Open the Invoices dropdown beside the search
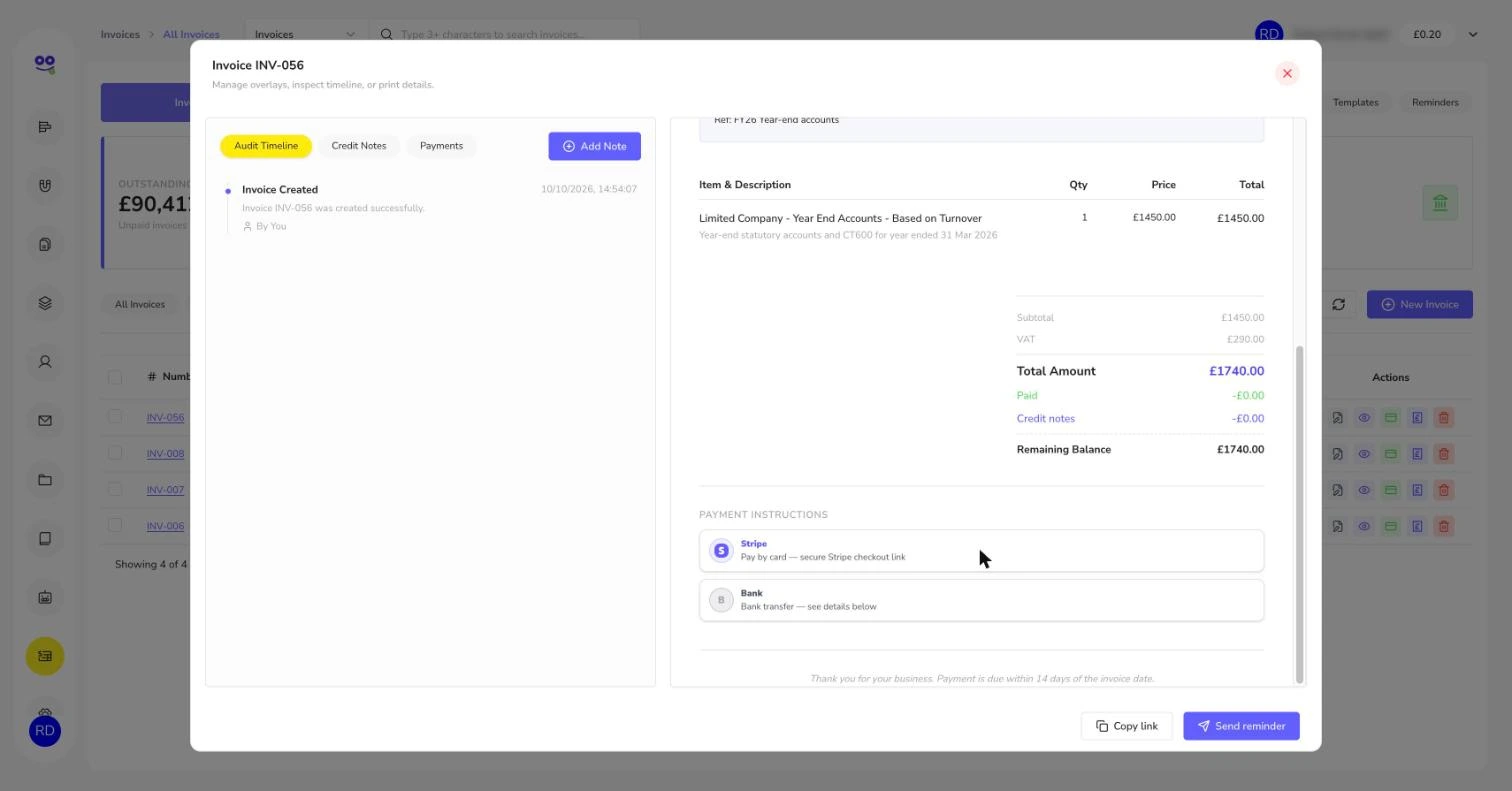1512x791 pixels. tap(304, 34)
